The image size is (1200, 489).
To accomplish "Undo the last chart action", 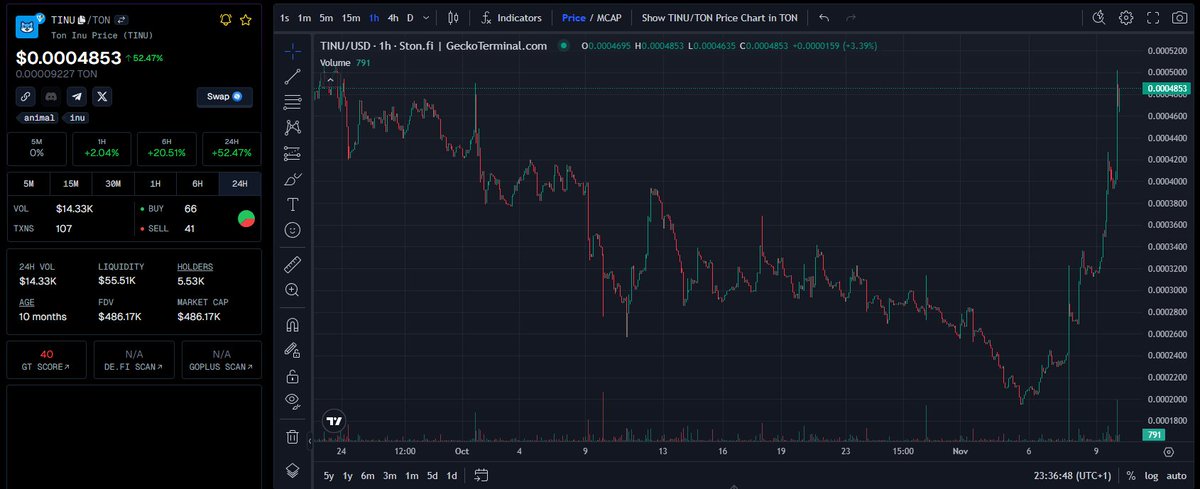I will point(824,17).
